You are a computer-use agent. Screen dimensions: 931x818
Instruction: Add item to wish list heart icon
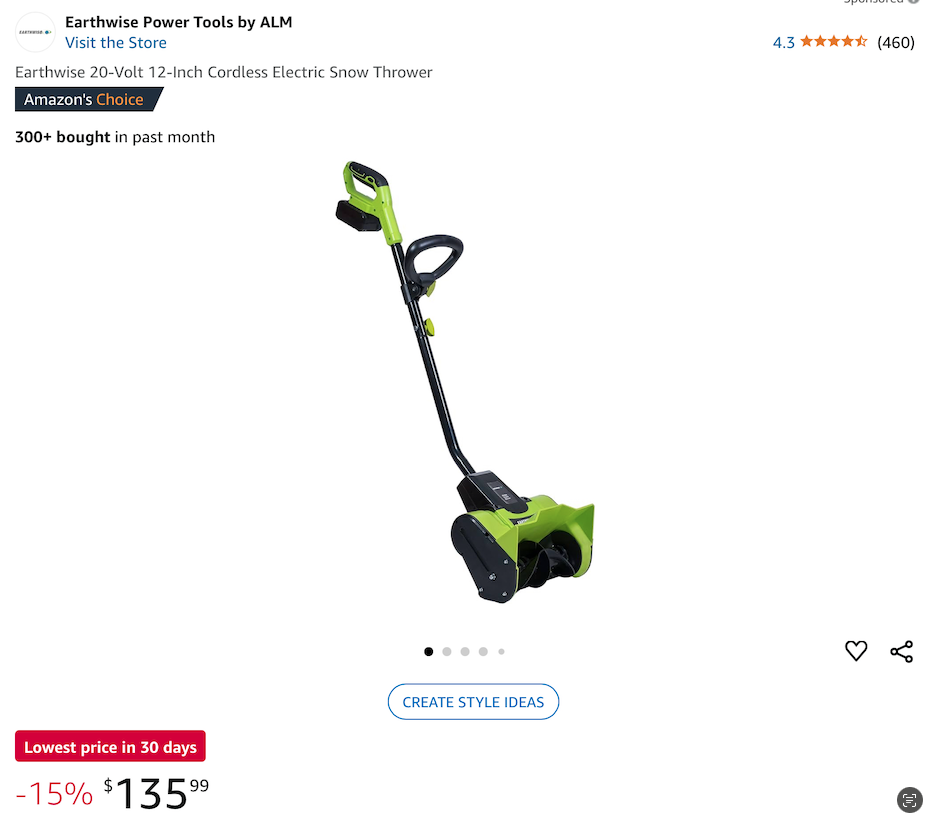click(856, 651)
